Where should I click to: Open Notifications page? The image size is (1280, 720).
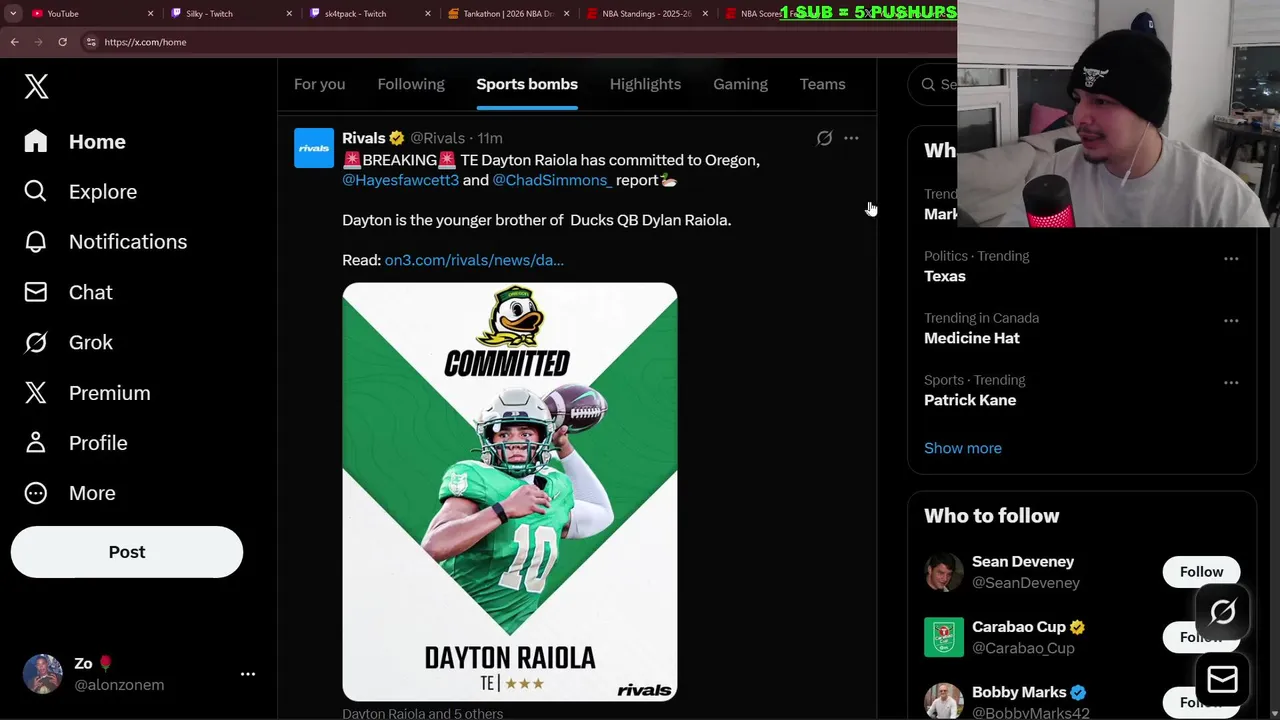click(x=105, y=242)
